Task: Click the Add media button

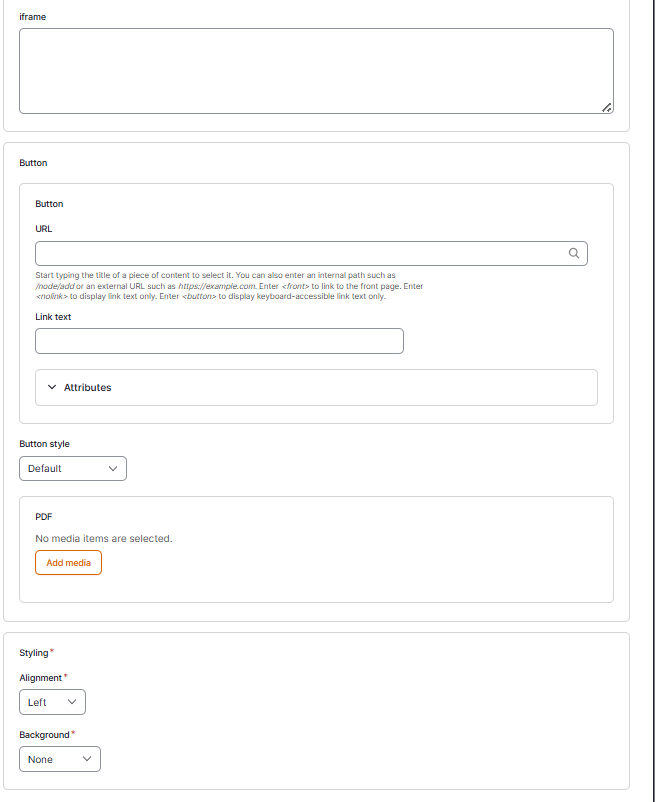Action: click(69, 563)
